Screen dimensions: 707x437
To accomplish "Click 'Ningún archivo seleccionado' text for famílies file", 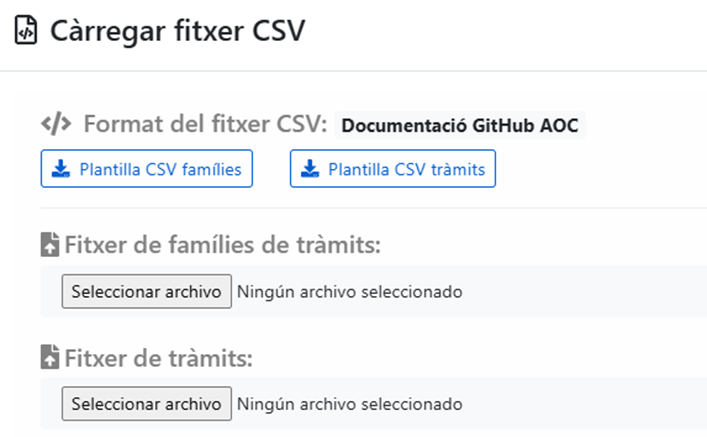I will pos(349,292).
